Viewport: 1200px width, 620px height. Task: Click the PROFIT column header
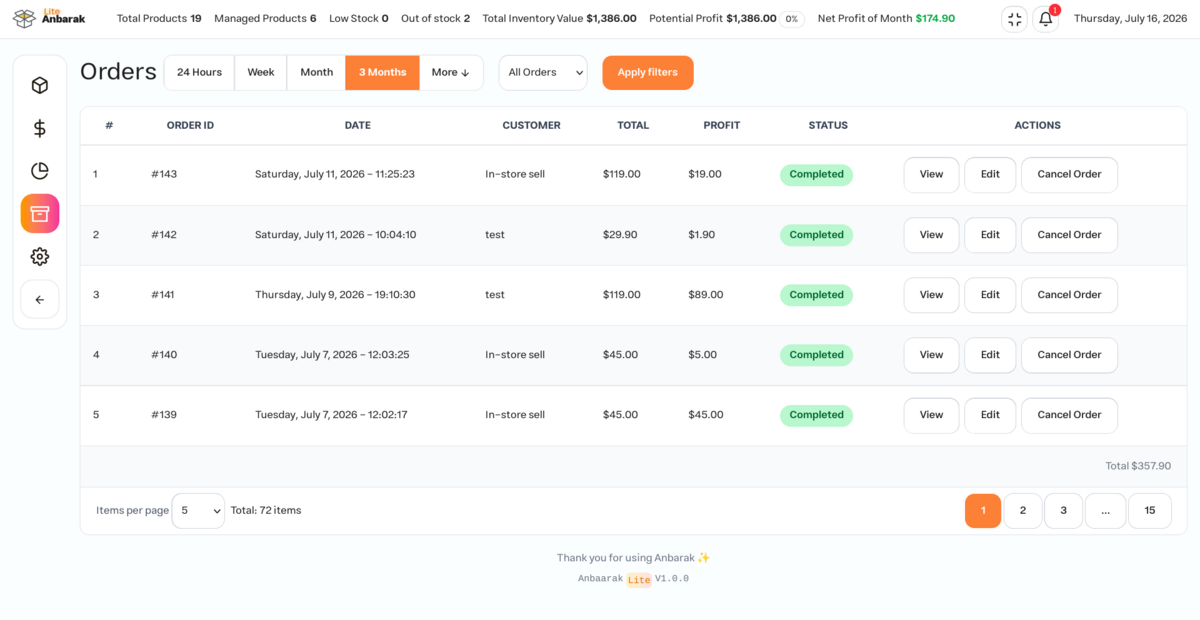click(722, 126)
